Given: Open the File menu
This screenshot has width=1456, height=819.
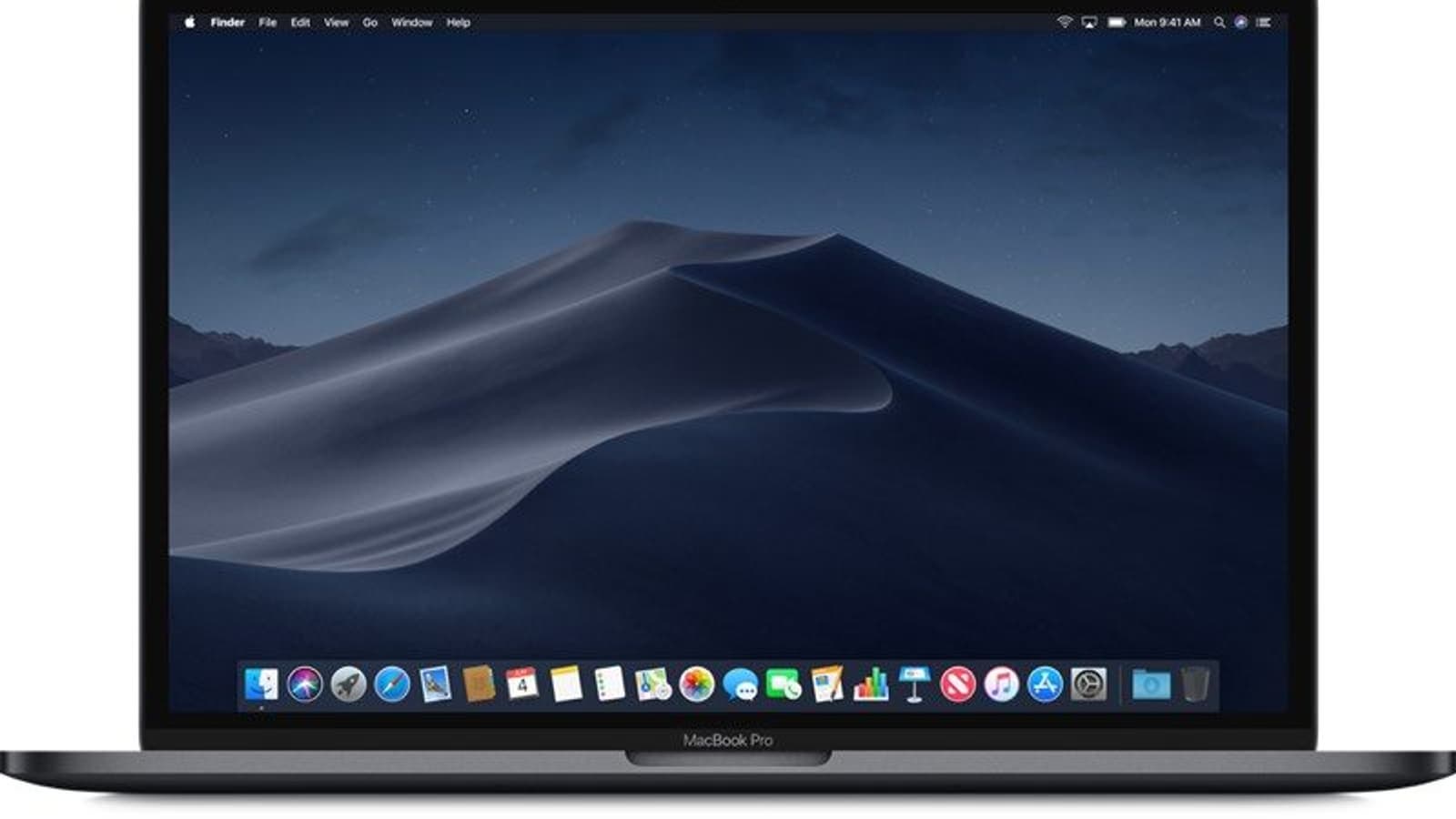Looking at the screenshot, I should 268,22.
